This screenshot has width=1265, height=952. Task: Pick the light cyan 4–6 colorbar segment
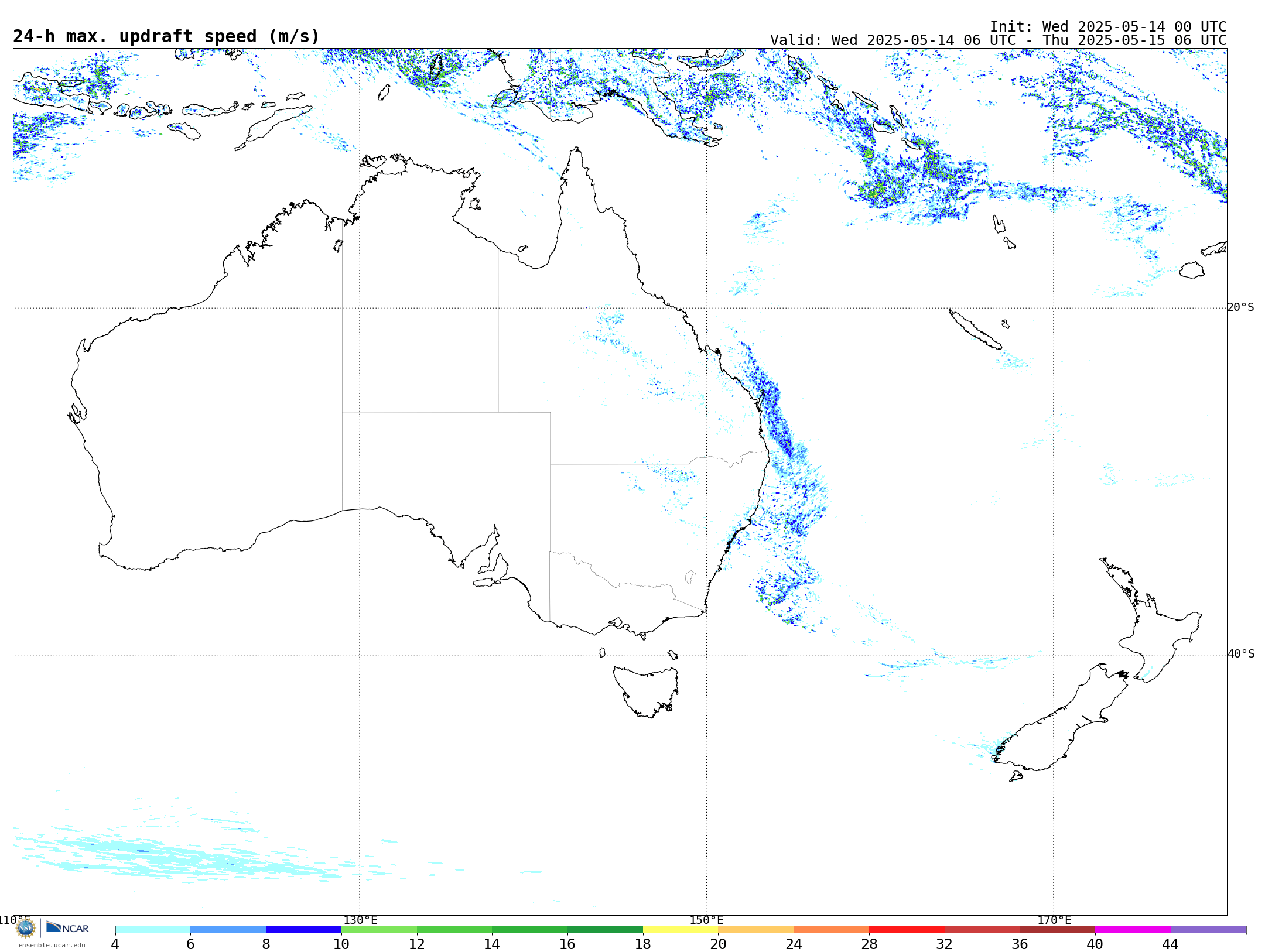click(153, 930)
